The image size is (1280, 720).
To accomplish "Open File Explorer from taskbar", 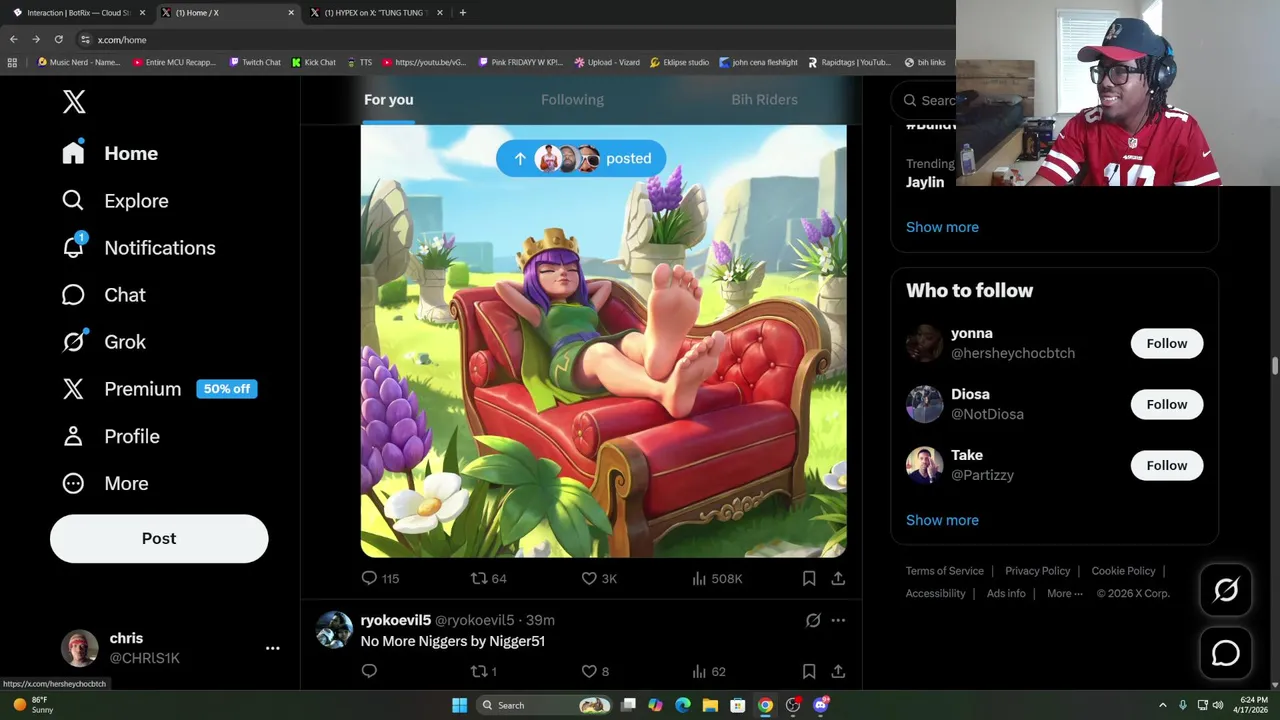I will pos(710,705).
